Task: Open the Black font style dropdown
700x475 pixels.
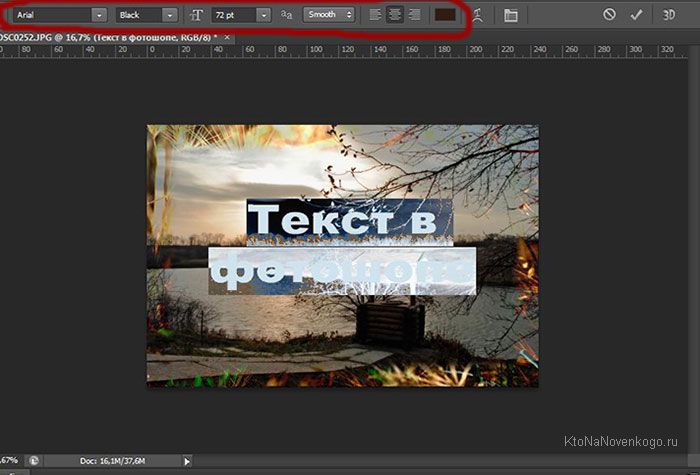Action: 146,15
